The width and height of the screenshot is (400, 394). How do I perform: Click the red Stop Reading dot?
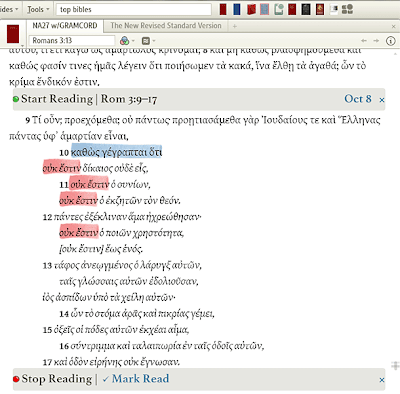point(16,379)
